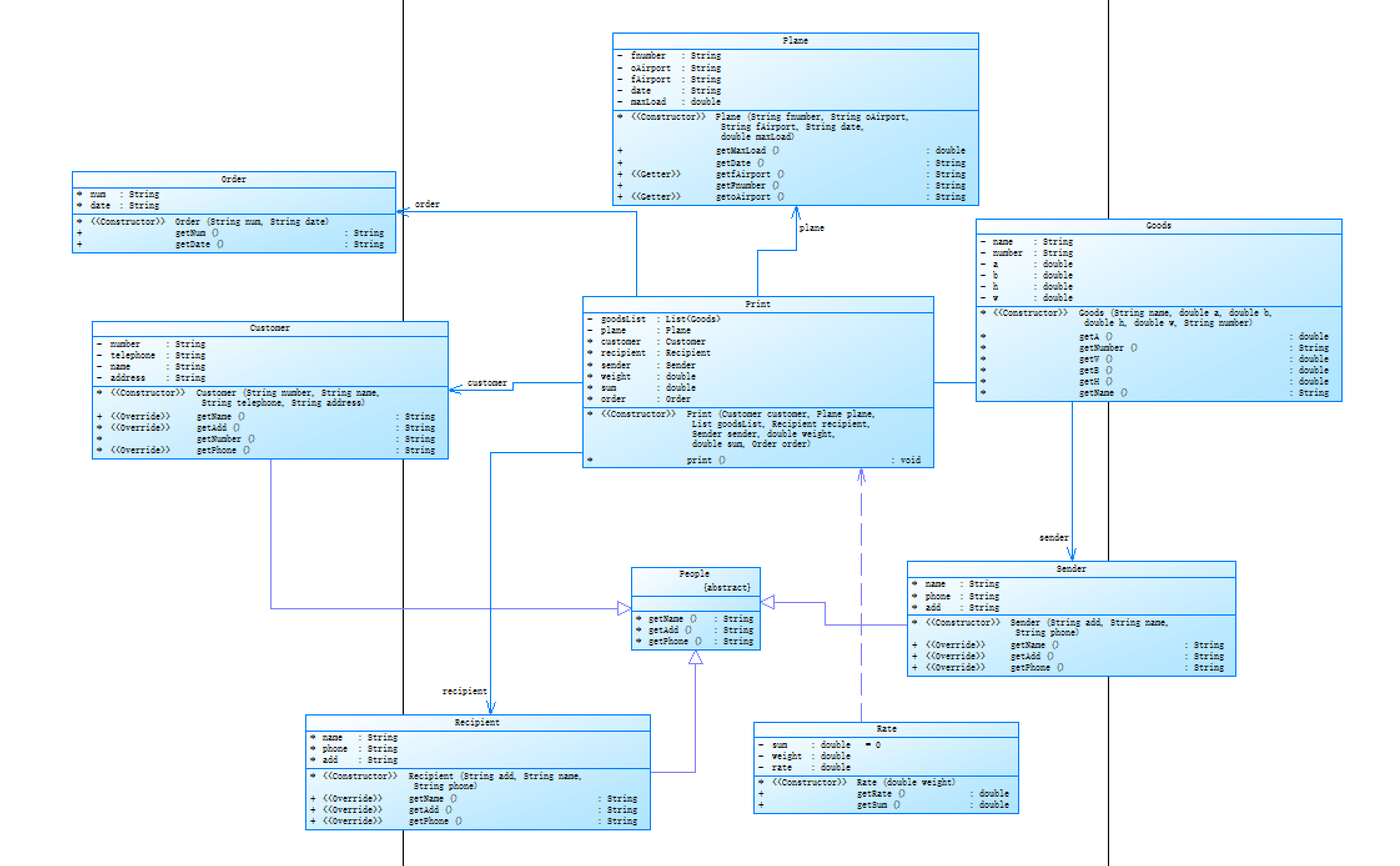Select the Rate class header
Screen dimensions: 1400x866
(x=886, y=729)
